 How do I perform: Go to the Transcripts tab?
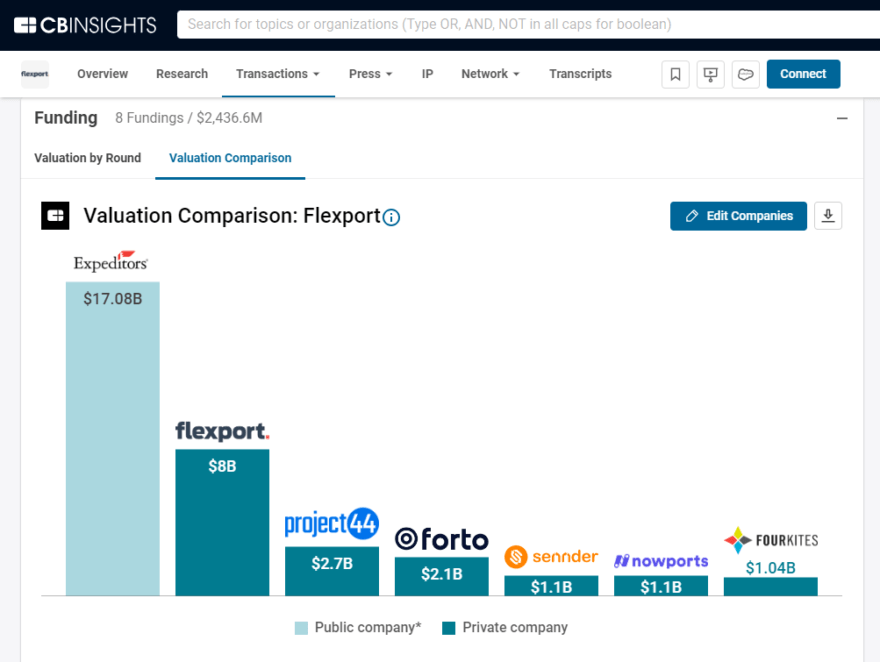pyautogui.click(x=580, y=74)
